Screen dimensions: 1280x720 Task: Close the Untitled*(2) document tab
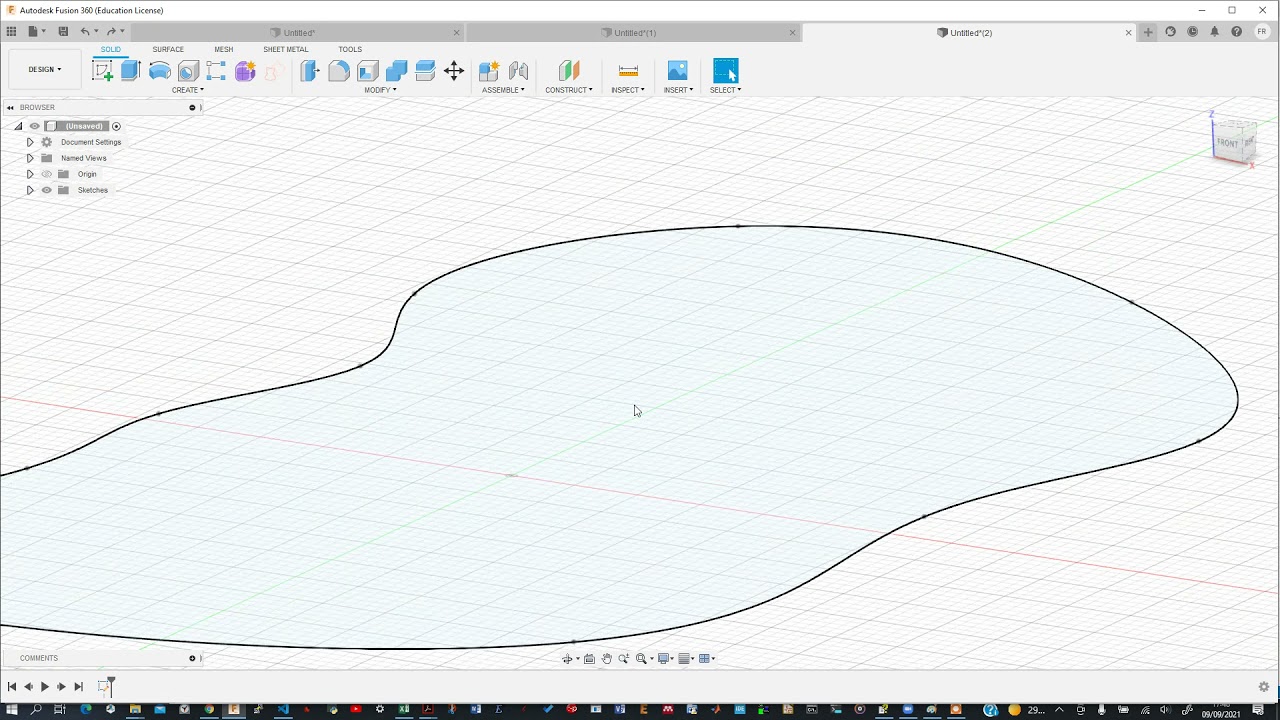[x=1129, y=33]
